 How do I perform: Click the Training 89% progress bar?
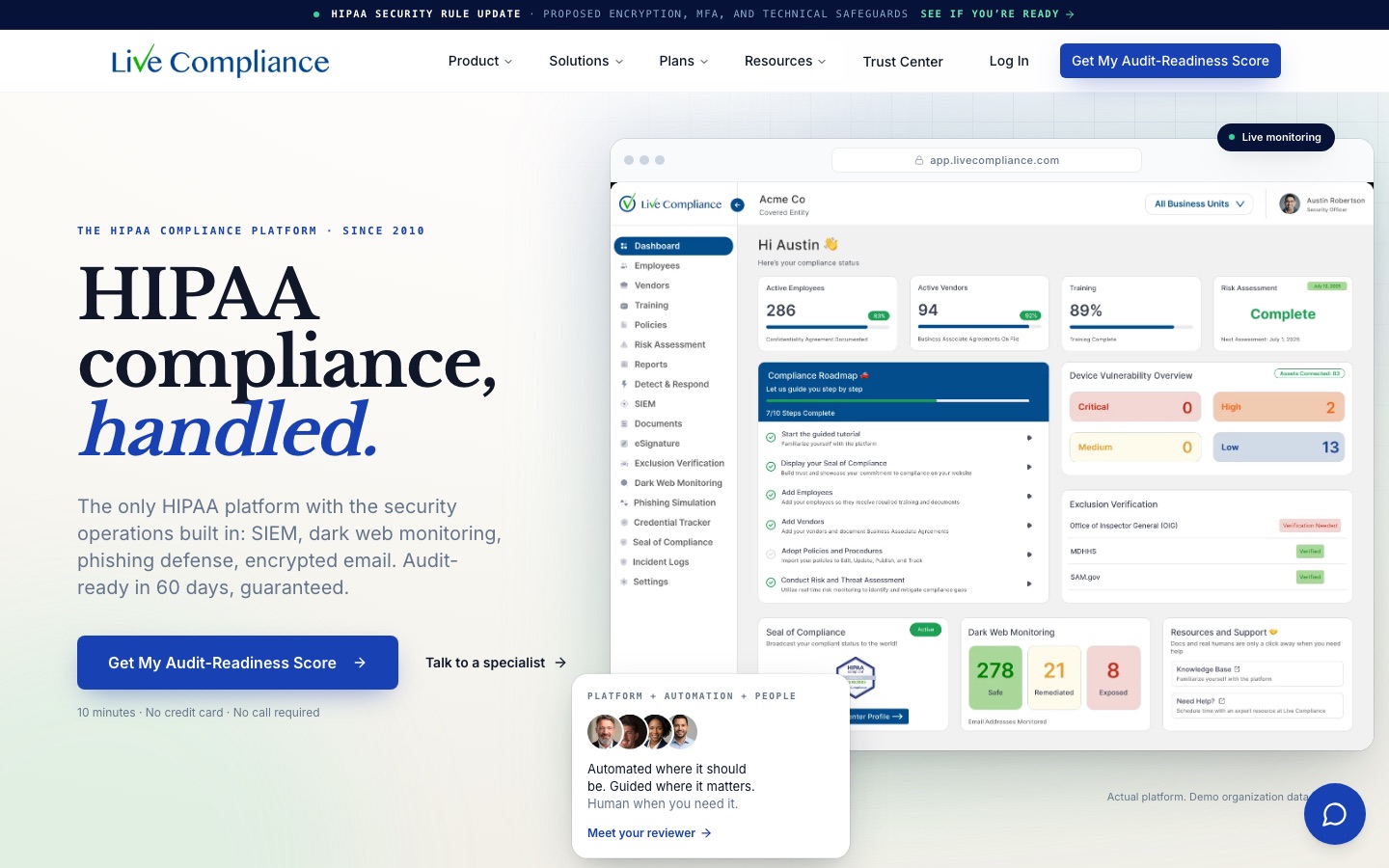(x=1130, y=328)
